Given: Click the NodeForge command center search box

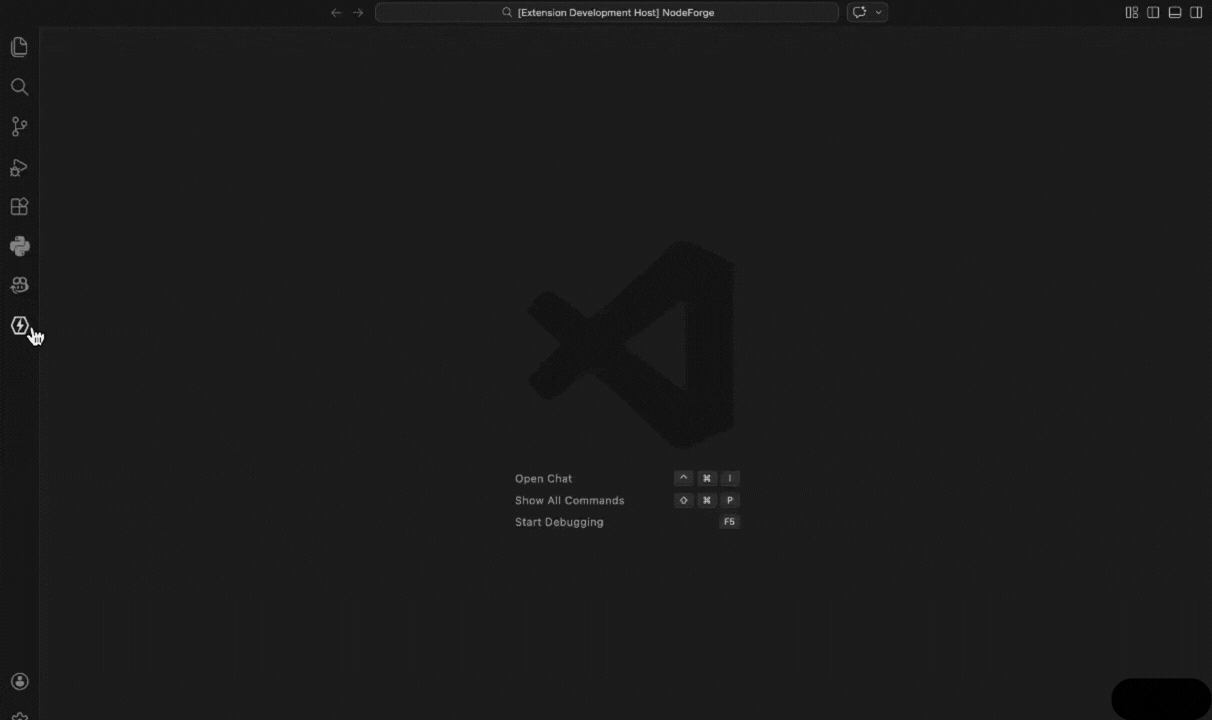Looking at the screenshot, I should point(606,12).
